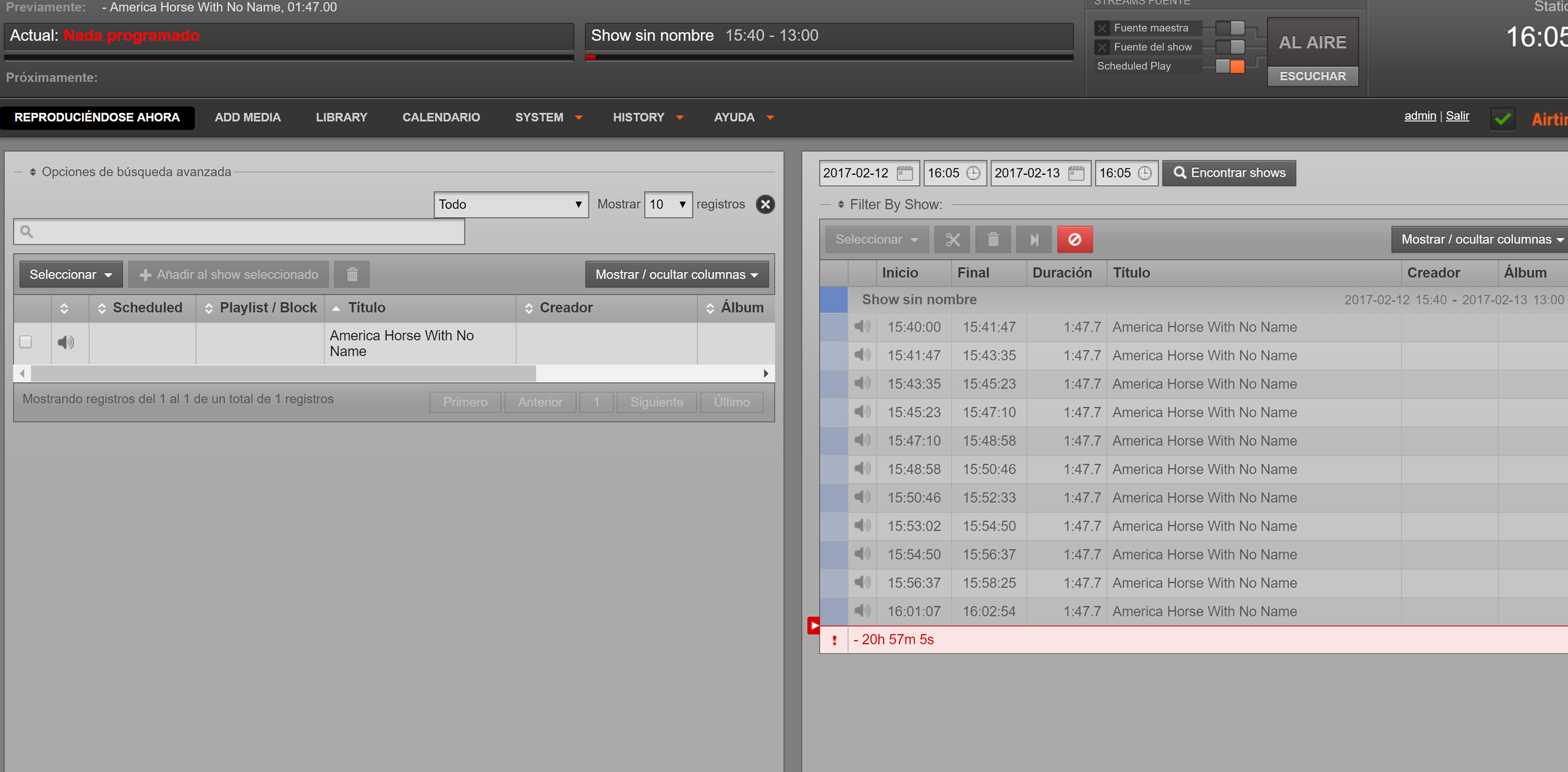Click the green checkmark status icon

pyautogui.click(x=1502, y=118)
